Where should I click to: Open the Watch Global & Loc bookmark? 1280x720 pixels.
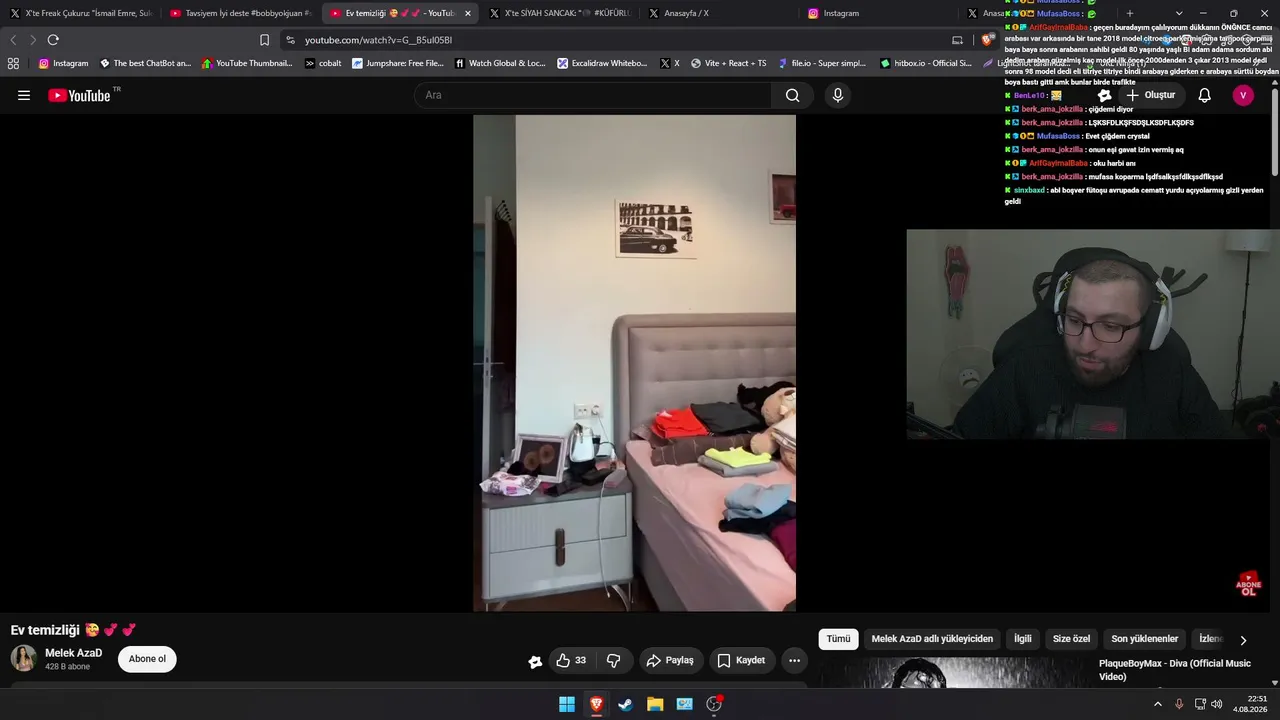500,63
